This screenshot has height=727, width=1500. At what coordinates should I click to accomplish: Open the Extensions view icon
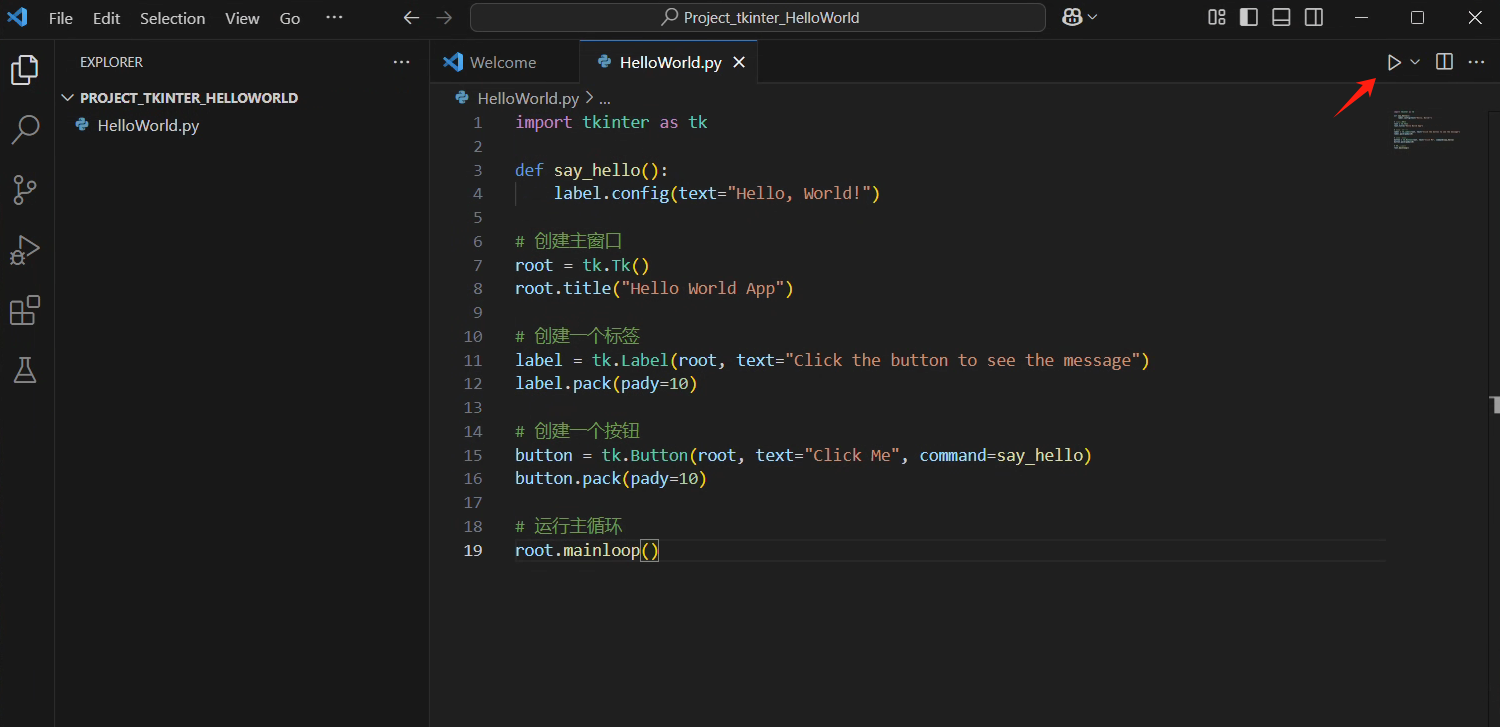(25, 311)
